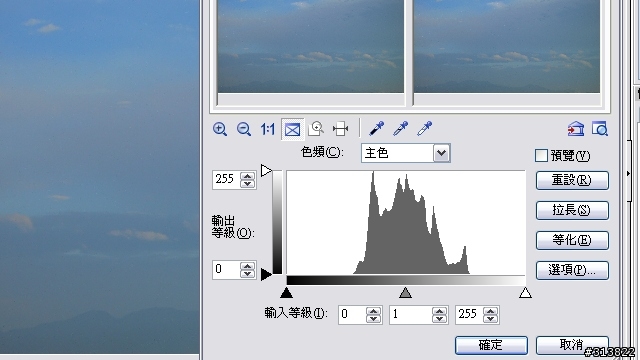Decrease output level 255 with down arrow

point(248,184)
